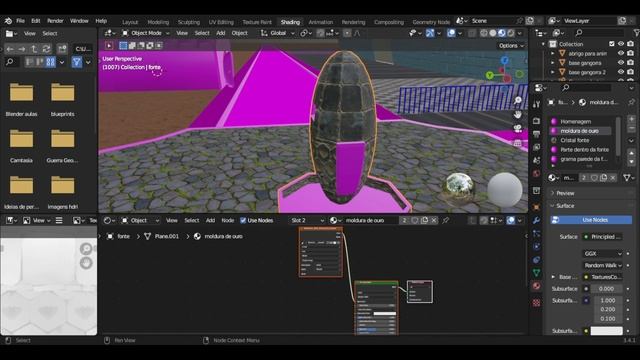Select the Cristal fonte material slot
640x360 pixels.
[x=580, y=140]
